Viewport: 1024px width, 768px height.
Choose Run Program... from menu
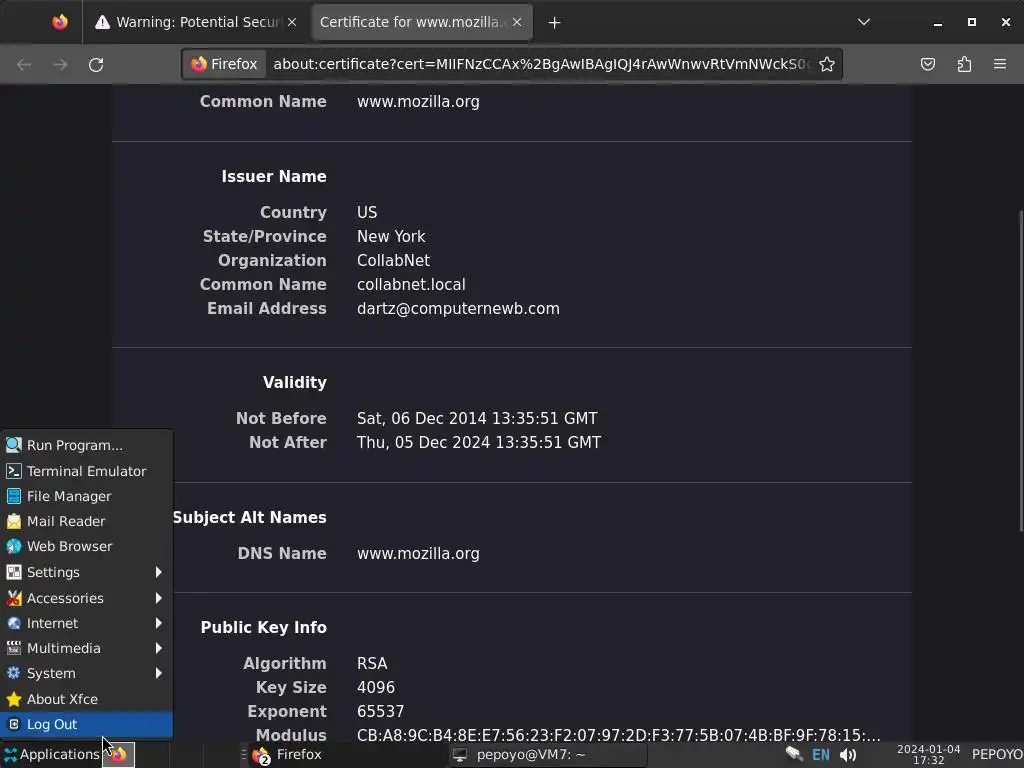coord(86,445)
